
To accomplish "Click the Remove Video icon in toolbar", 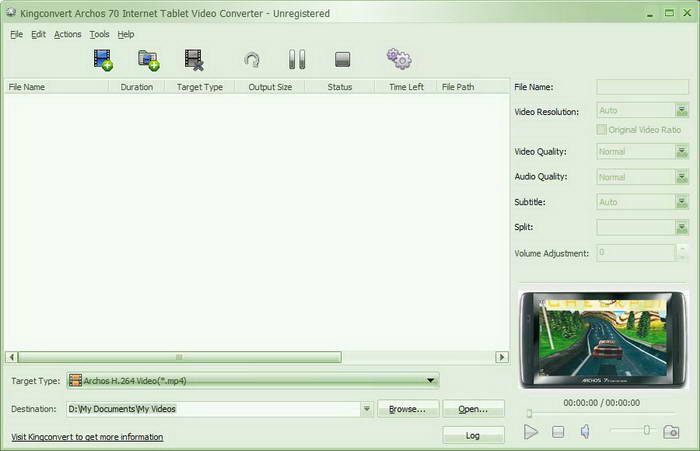I will [194, 60].
